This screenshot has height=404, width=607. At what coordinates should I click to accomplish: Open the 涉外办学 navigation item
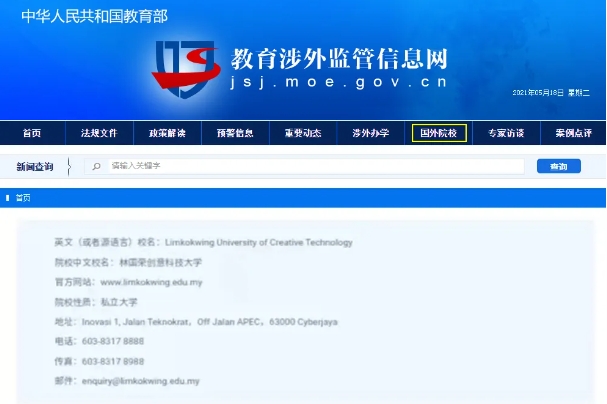371,133
